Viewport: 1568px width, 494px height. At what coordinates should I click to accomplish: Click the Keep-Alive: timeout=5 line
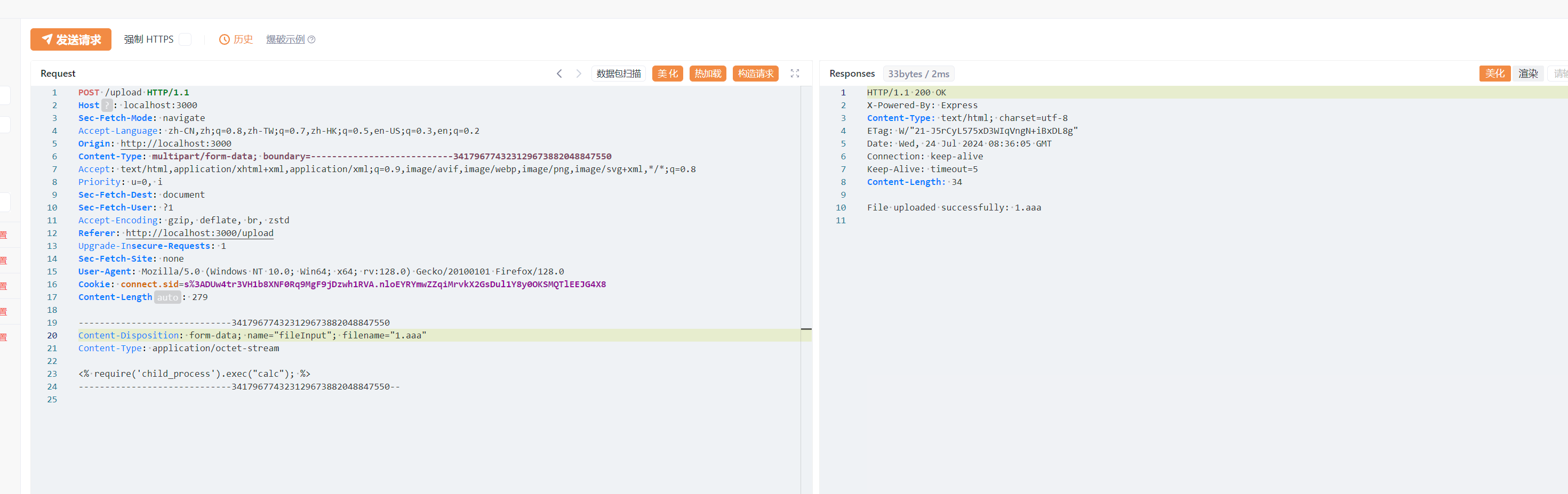922,169
